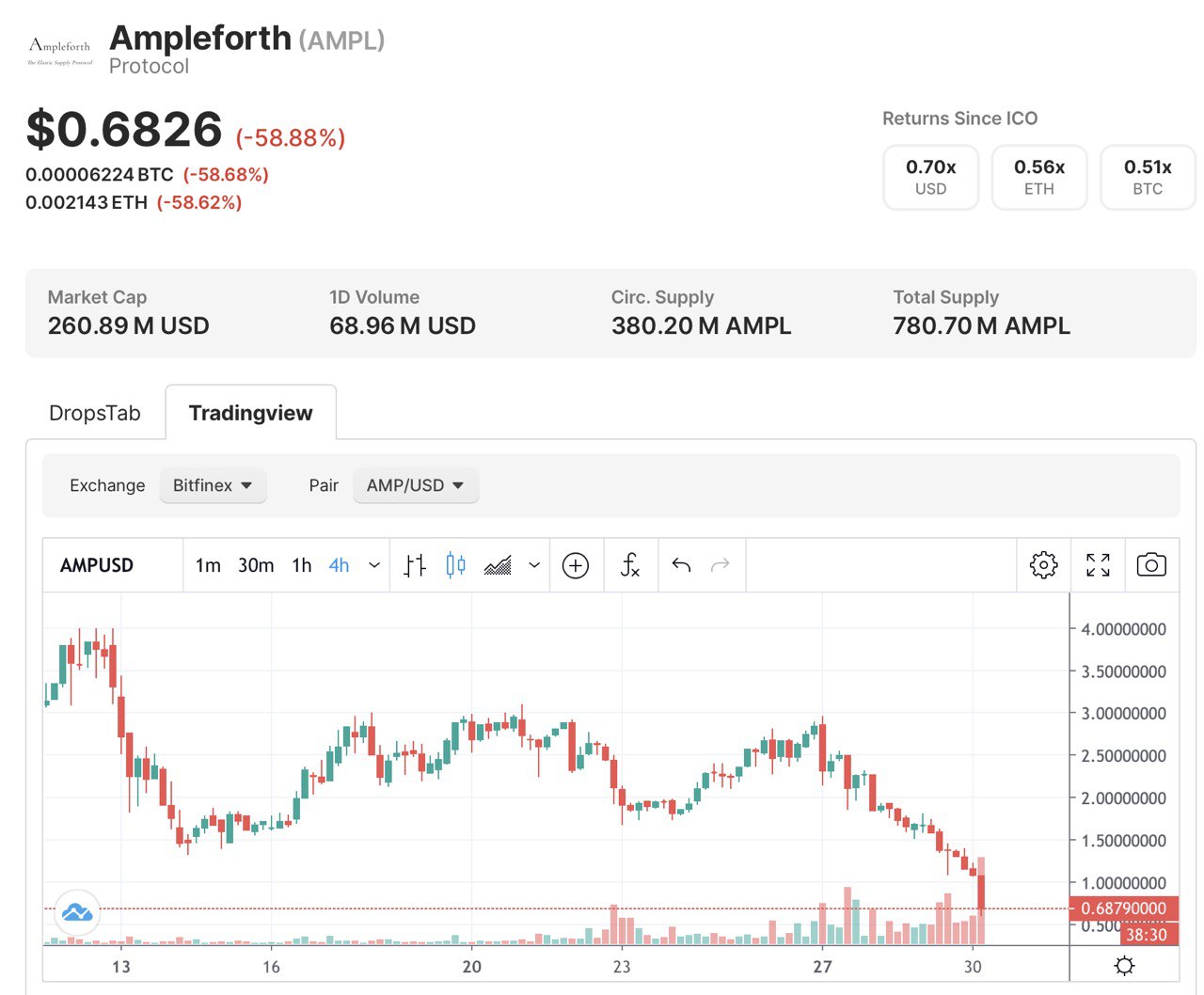Image resolution: width=1204 pixels, height=995 pixels.
Task: Expand the chart style dropdown arrow
Action: 534,565
